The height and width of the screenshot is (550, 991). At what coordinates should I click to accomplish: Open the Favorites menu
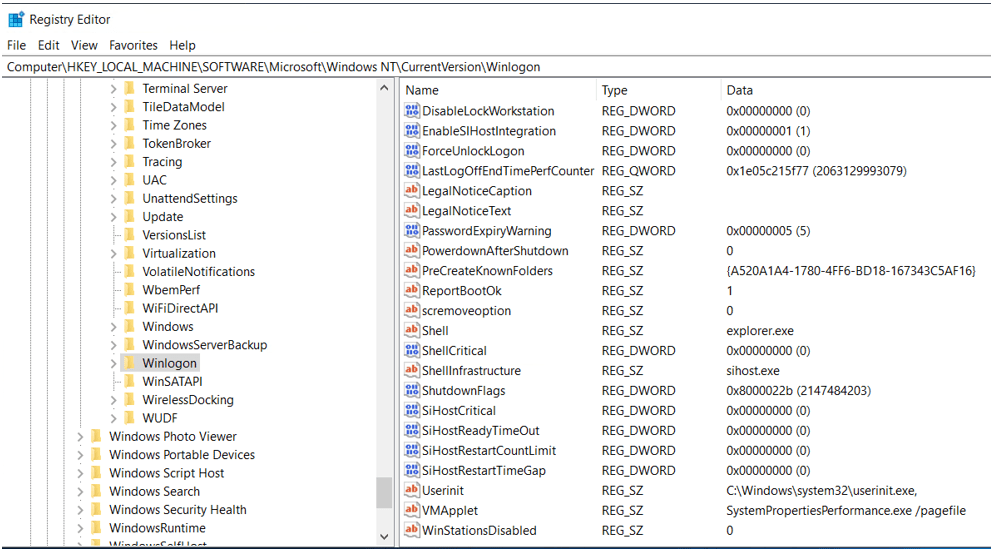(x=133, y=45)
